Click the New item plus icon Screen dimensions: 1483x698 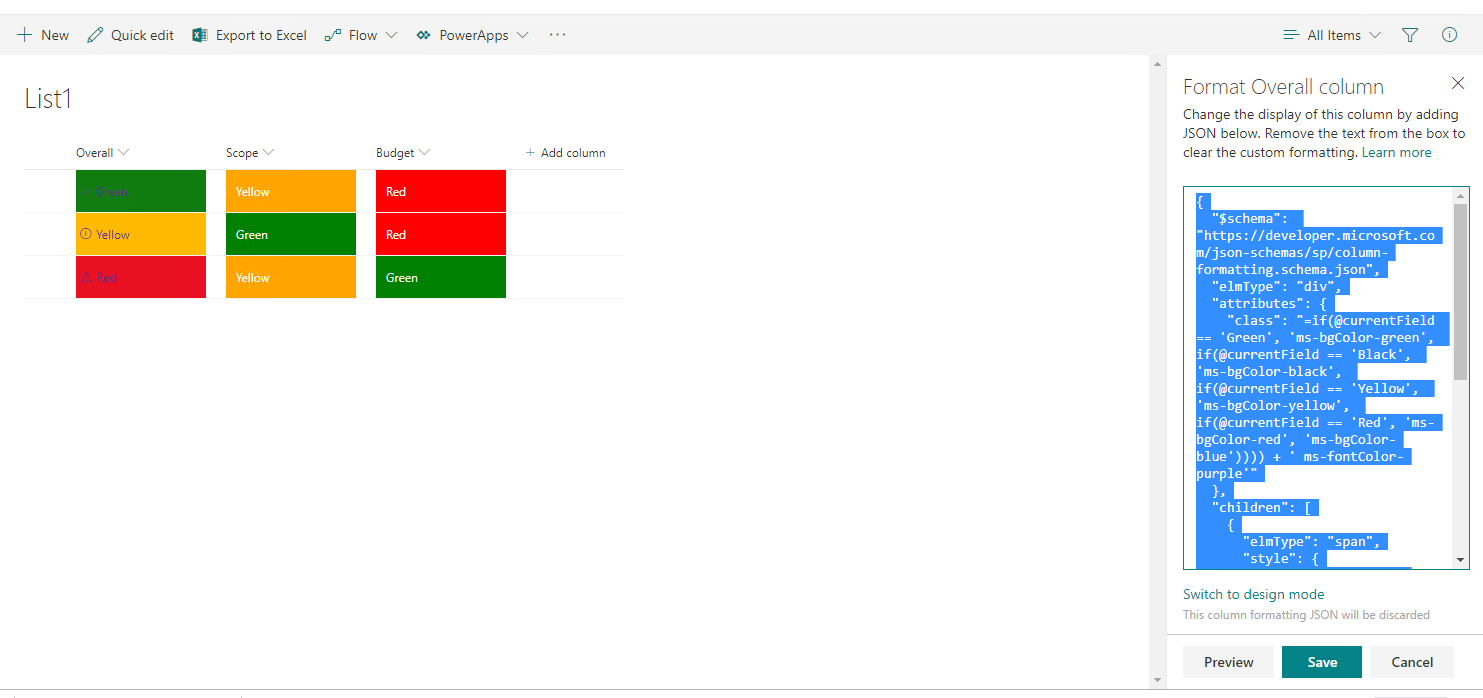(25, 35)
